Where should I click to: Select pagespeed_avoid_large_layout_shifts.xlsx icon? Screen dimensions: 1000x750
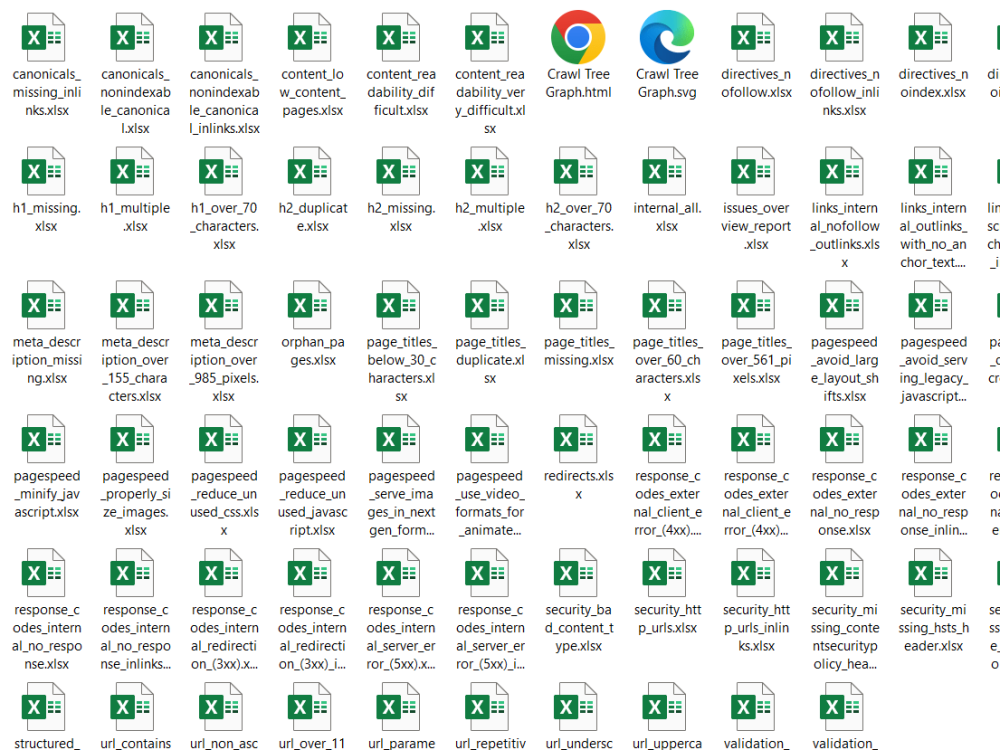842,305
